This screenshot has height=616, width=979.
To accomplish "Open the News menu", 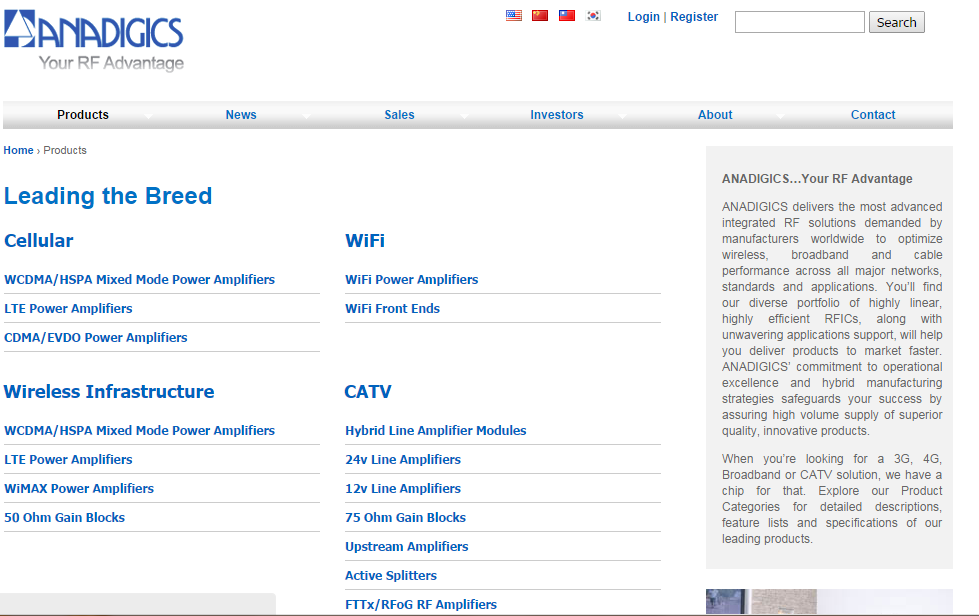I will tap(241, 115).
